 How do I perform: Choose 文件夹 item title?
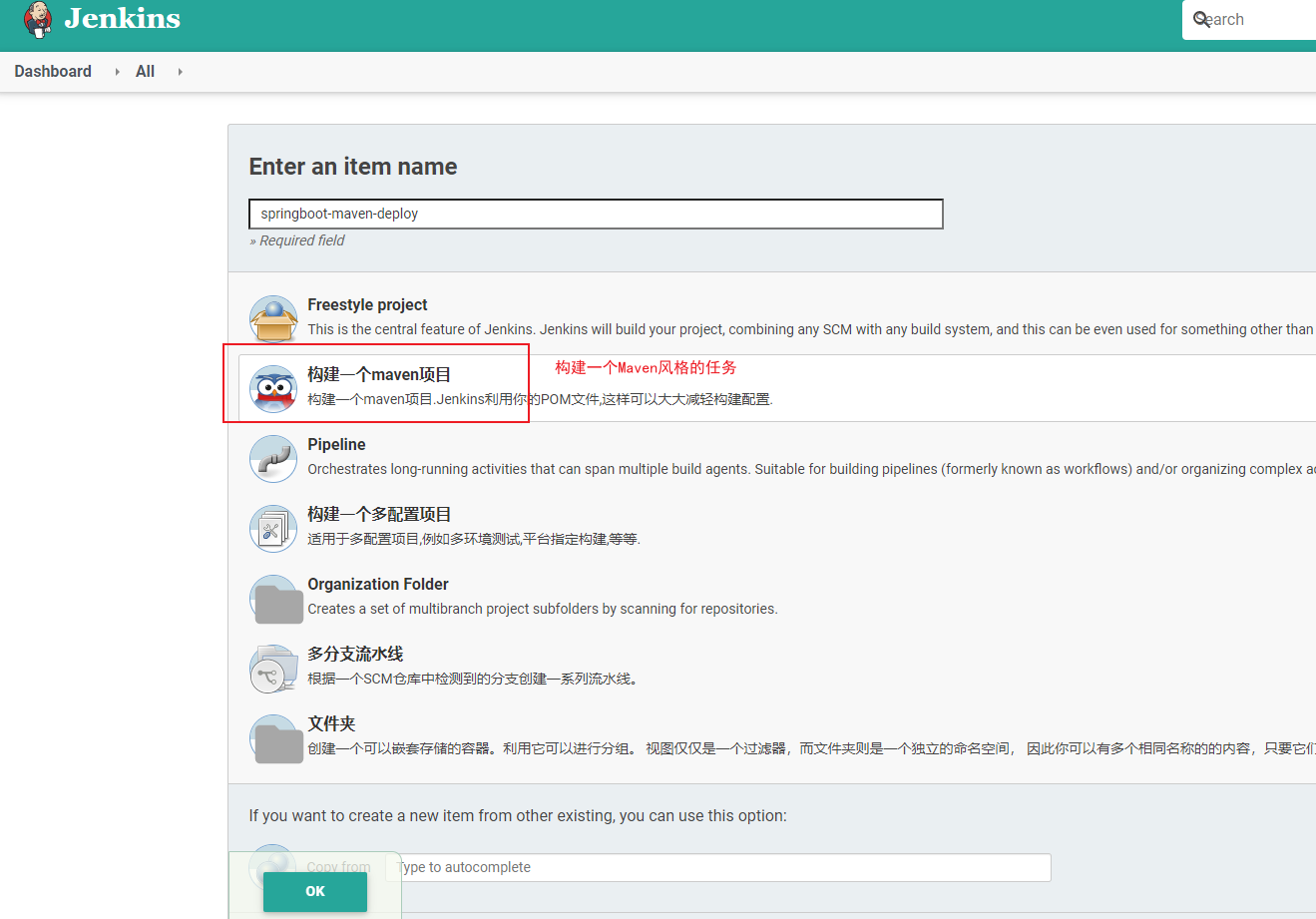(x=331, y=723)
